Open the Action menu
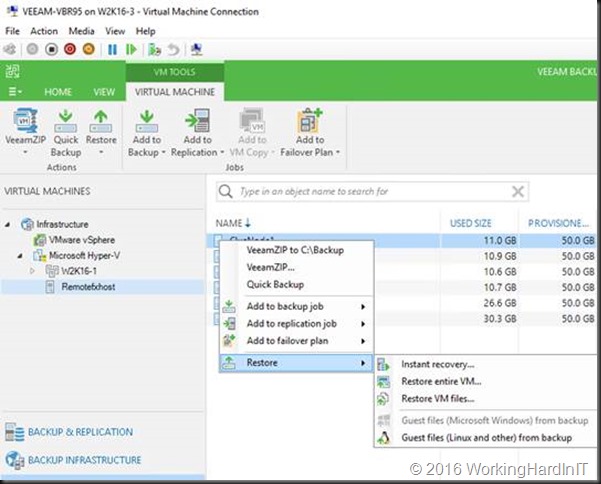The image size is (601, 484). point(44,31)
